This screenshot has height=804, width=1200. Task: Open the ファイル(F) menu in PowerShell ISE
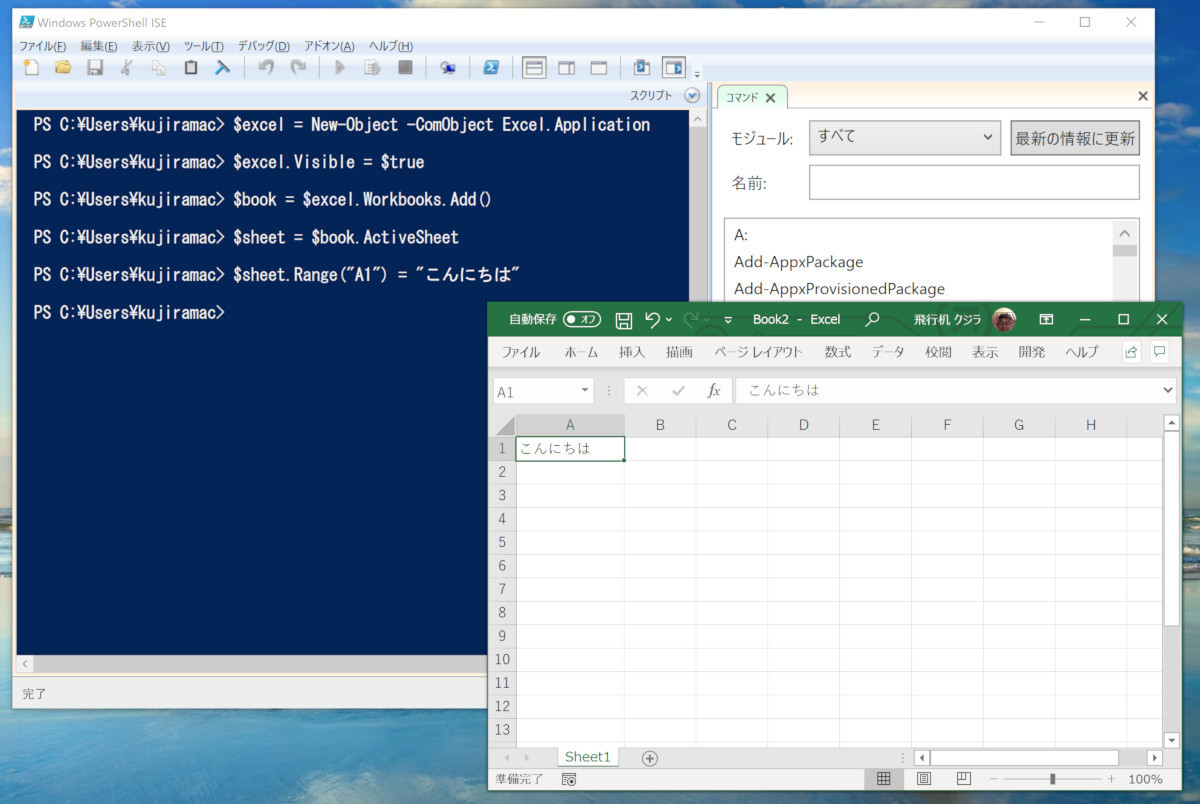click(x=43, y=46)
